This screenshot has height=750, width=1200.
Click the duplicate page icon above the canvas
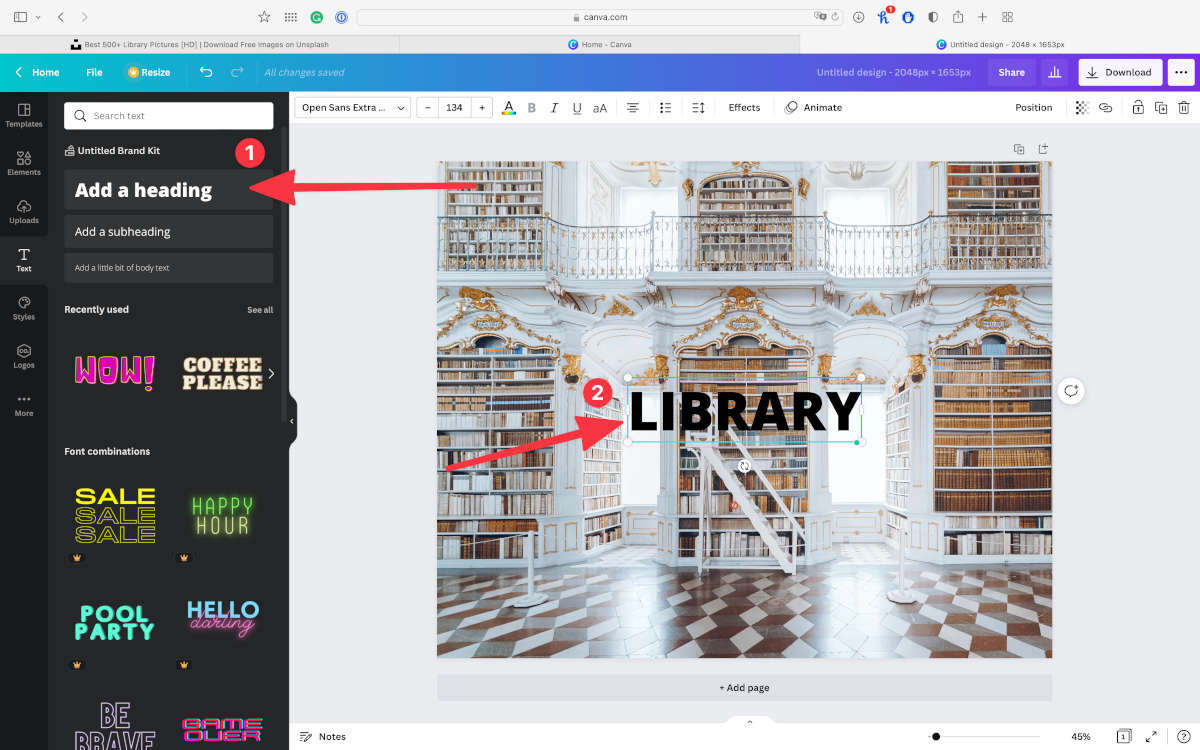pyautogui.click(x=1019, y=149)
